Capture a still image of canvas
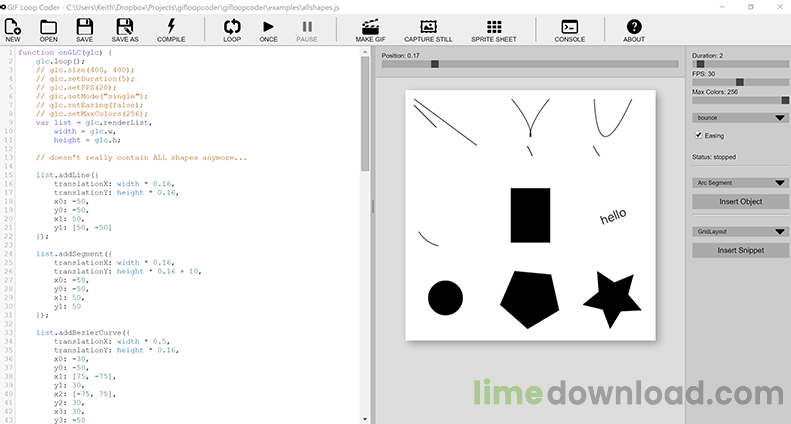The height and width of the screenshot is (424, 791). pyautogui.click(x=428, y=29)
